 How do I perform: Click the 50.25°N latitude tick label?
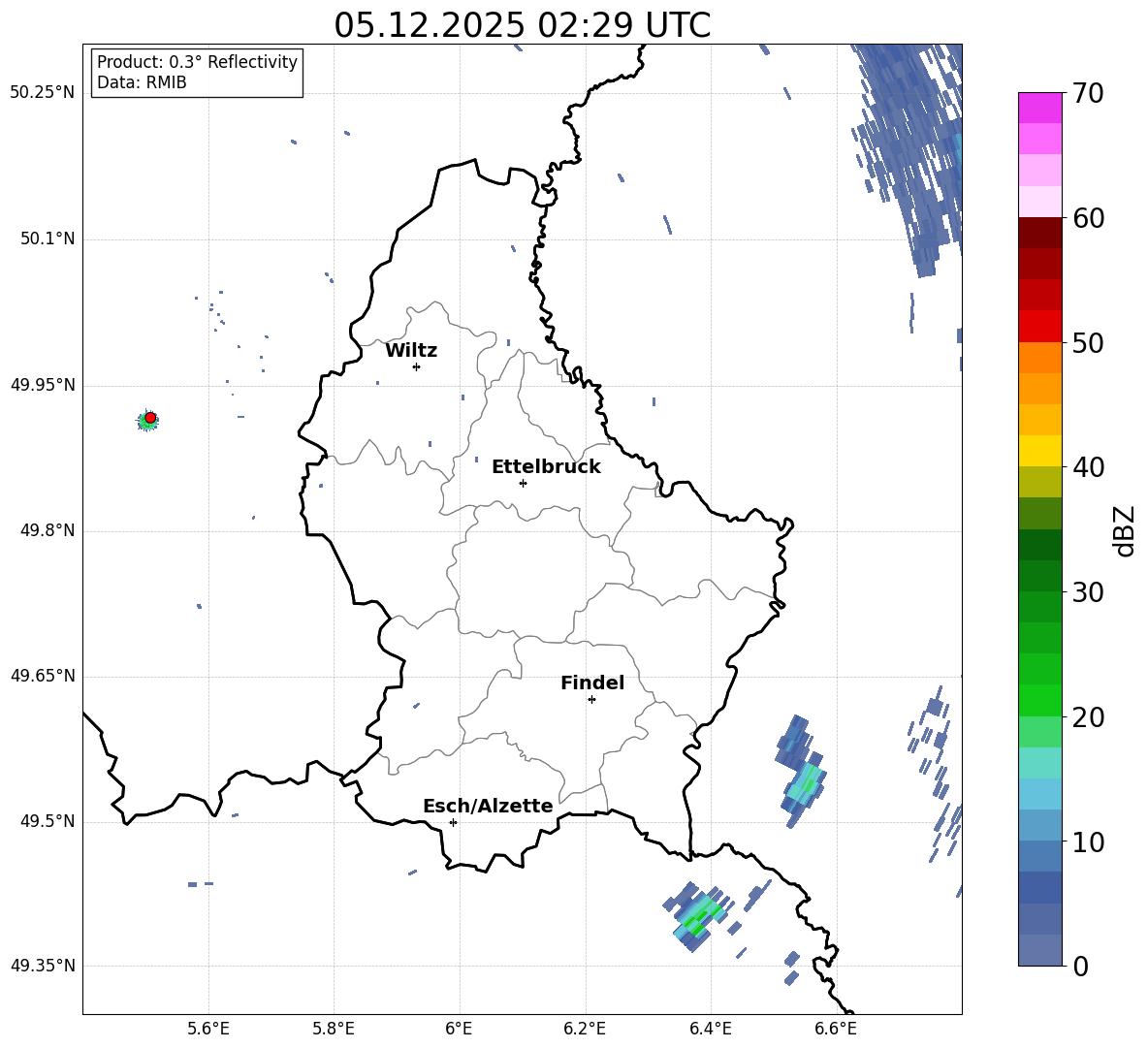point(42,93)
